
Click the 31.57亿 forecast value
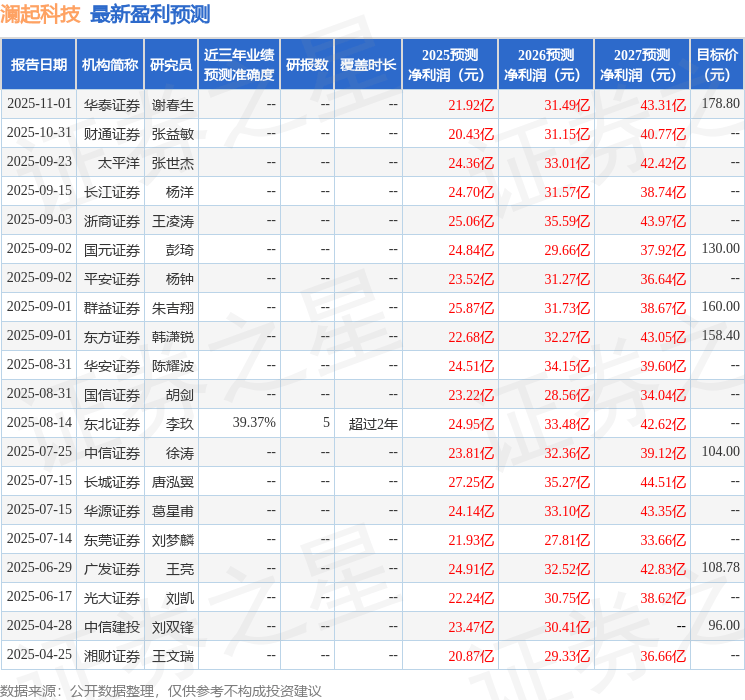(567, 192)
